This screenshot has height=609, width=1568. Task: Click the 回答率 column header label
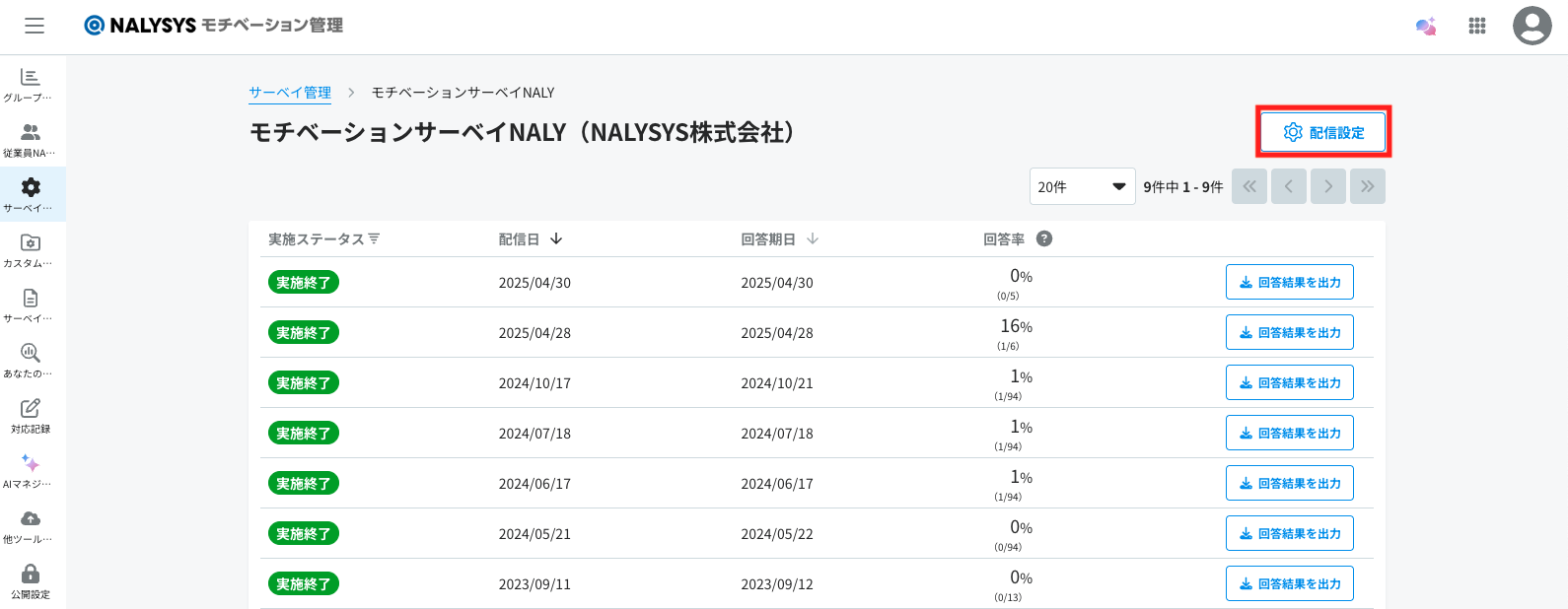(1004, 238)
